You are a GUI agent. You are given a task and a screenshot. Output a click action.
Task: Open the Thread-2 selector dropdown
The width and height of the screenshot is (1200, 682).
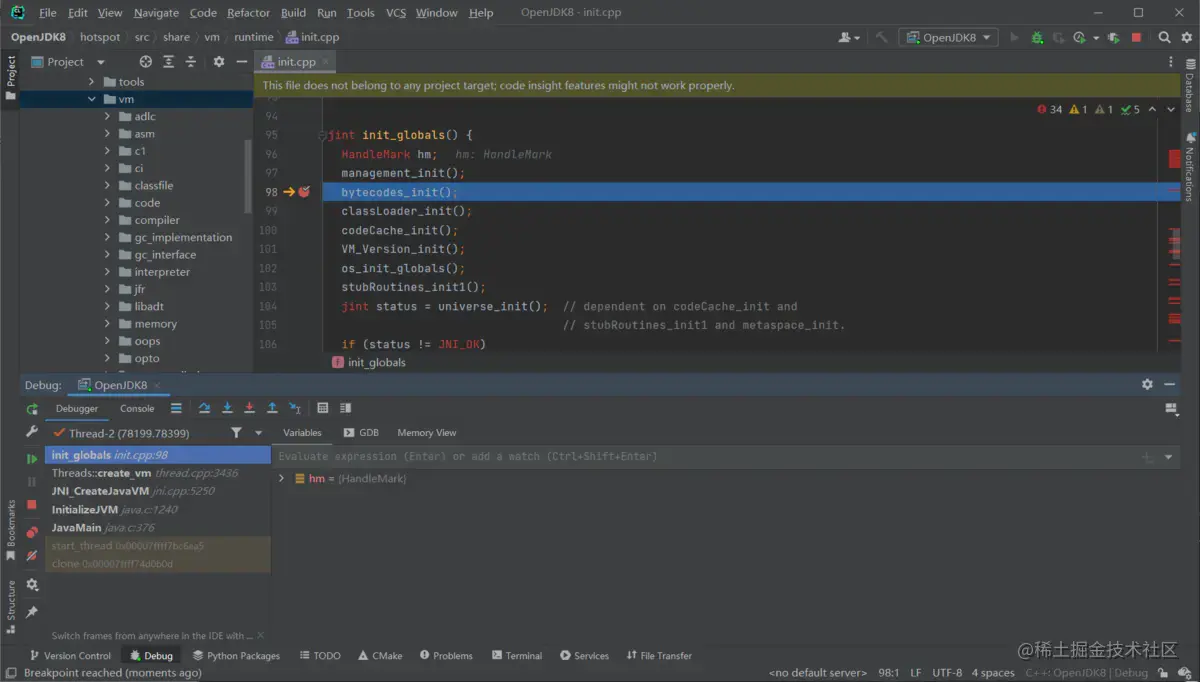pos(258,433)
